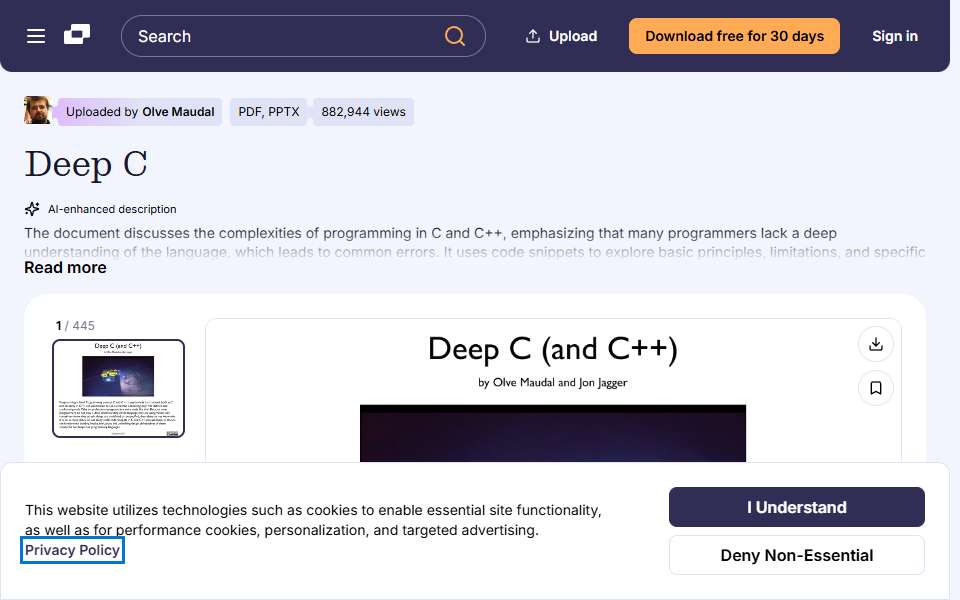Image resolution: width=960 pixels, height=600 pixels.
Task: Click the SlideShare logo icon
Action: pyautogui.click(x=77, y=34)
